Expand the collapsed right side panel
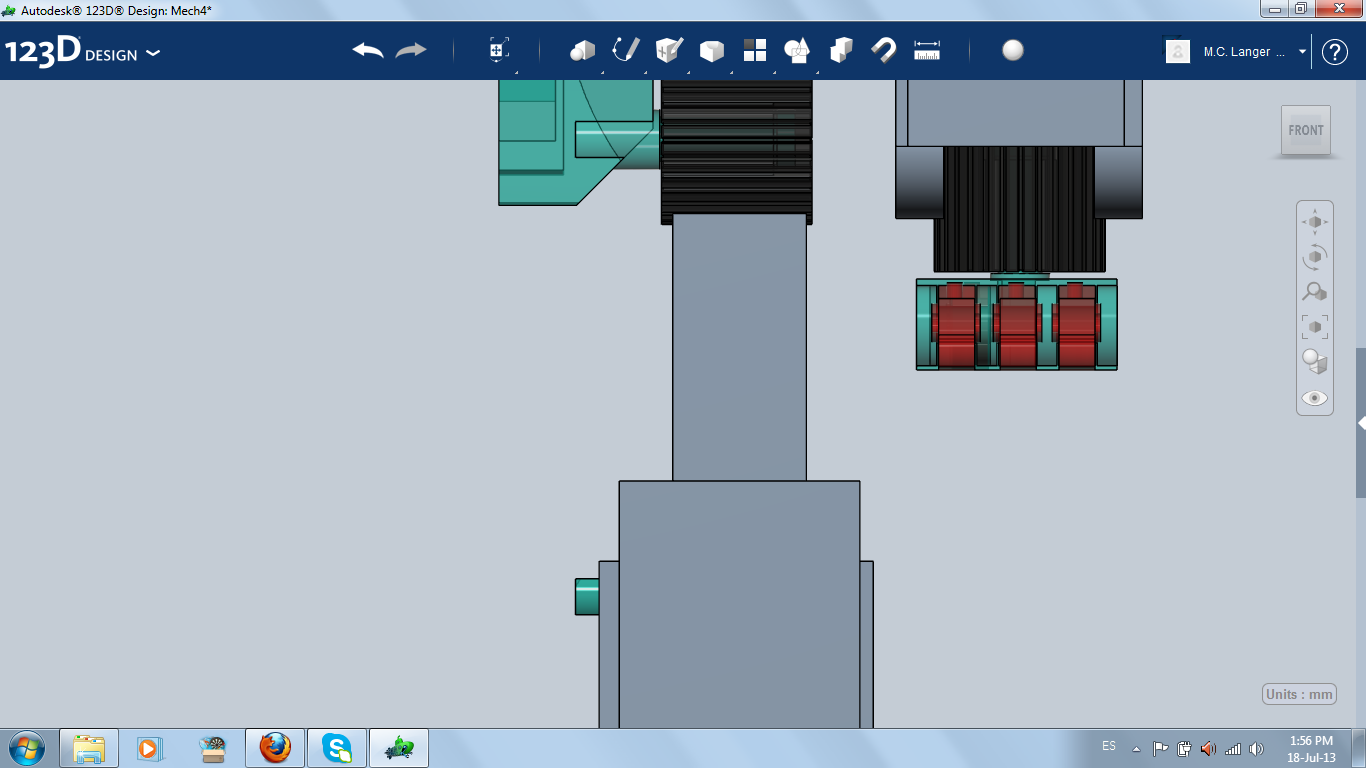Screen dimensions: 1366x768 click(x=1361, y=423)
